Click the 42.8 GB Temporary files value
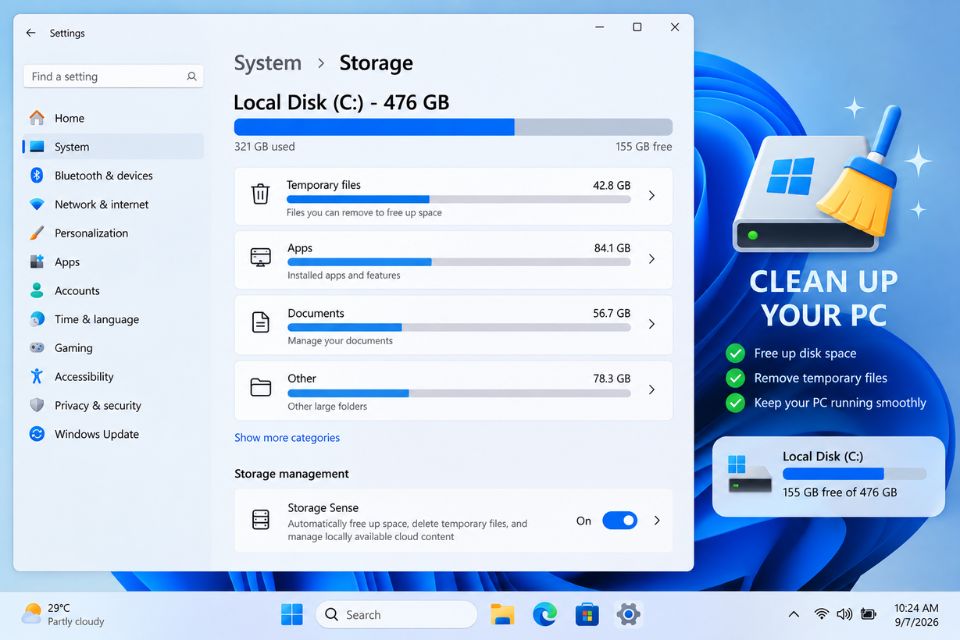This screenshot has height=640, width=960. tap(611, 186)
